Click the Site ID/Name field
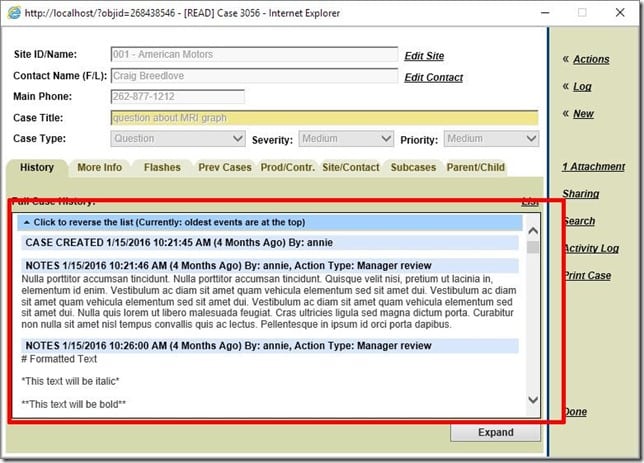The height and width of the screenshot is (463, 644). pos(254,54)
